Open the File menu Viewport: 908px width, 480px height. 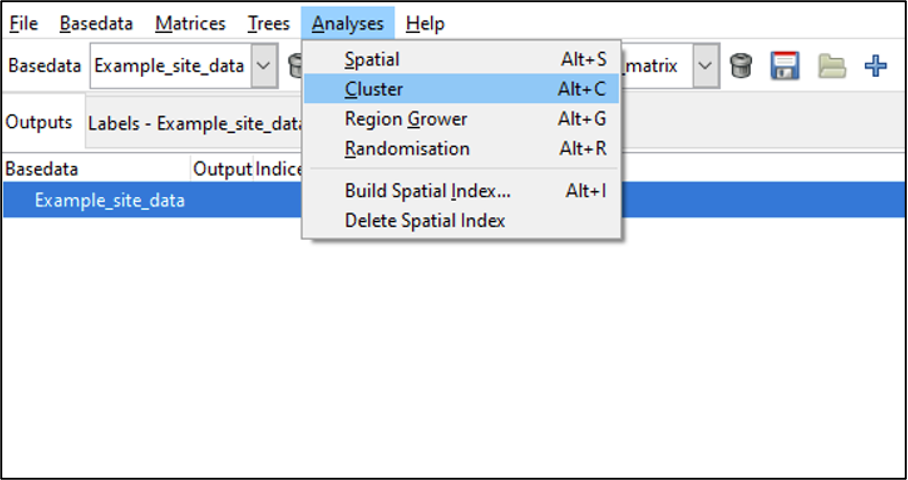pos(23,23)
